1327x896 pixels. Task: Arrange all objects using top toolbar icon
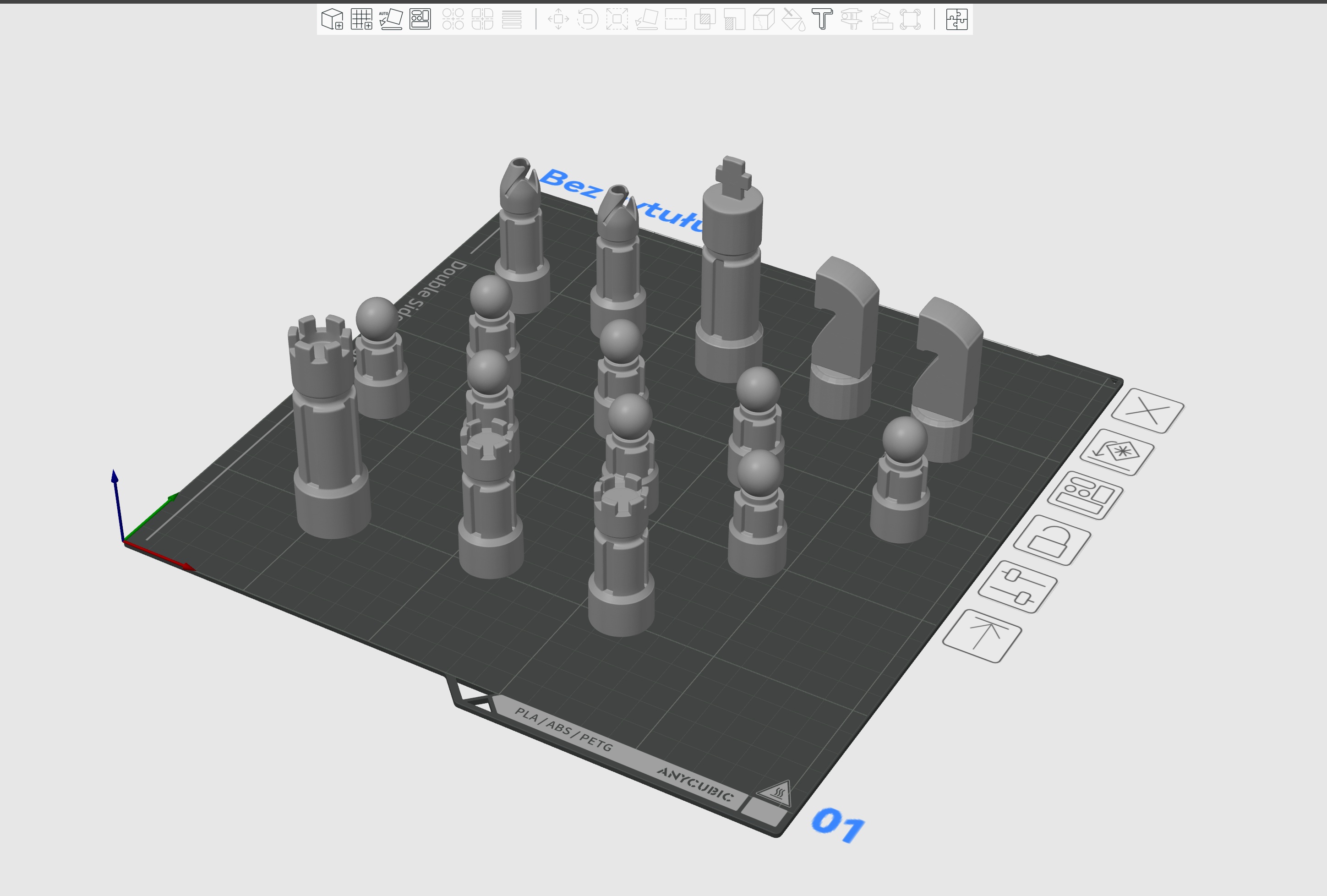(420, 19)
